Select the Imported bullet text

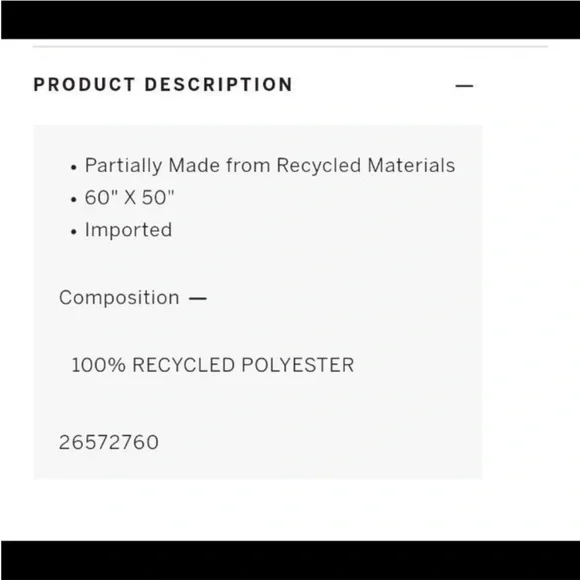point(128,230)
